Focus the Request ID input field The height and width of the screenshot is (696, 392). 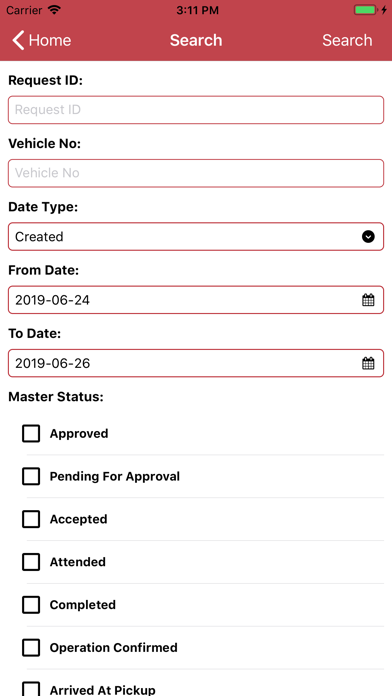196,110
